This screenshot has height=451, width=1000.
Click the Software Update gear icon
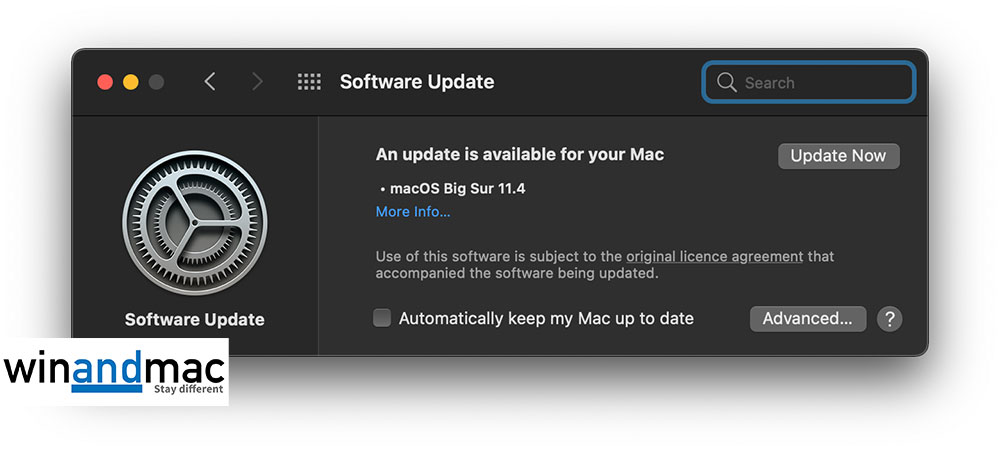click(x=194, y=223)
